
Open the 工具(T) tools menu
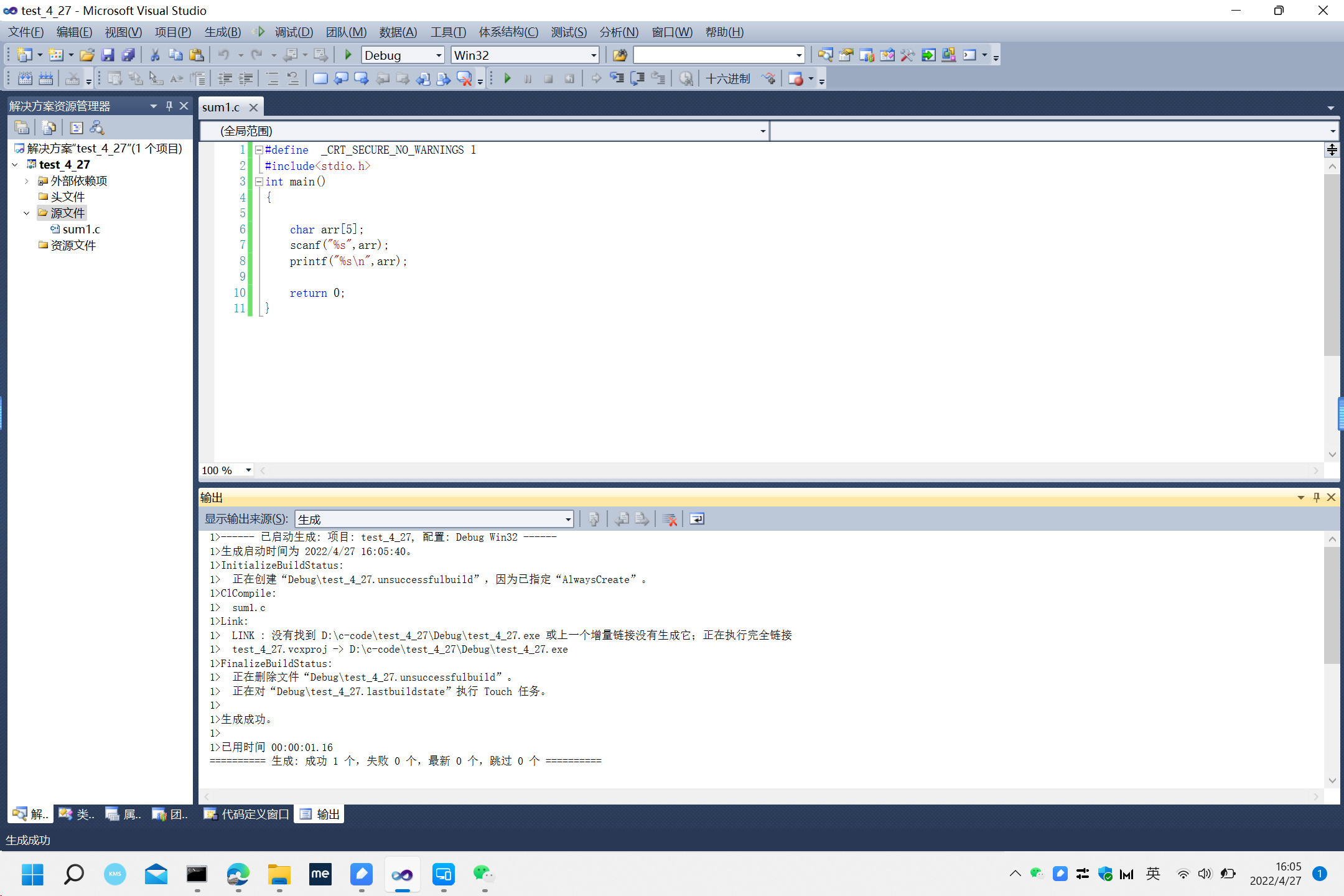click(448, 32)
